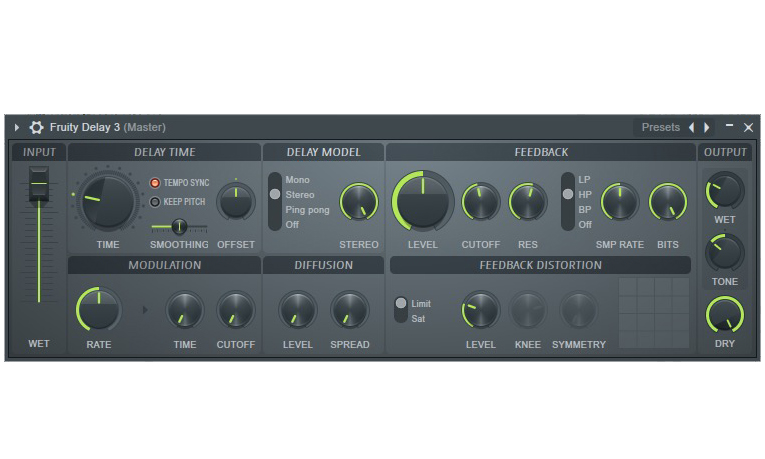Open the Presets selector
The image size is (765, 459).
pyautogui.click(x=661, y=127)
